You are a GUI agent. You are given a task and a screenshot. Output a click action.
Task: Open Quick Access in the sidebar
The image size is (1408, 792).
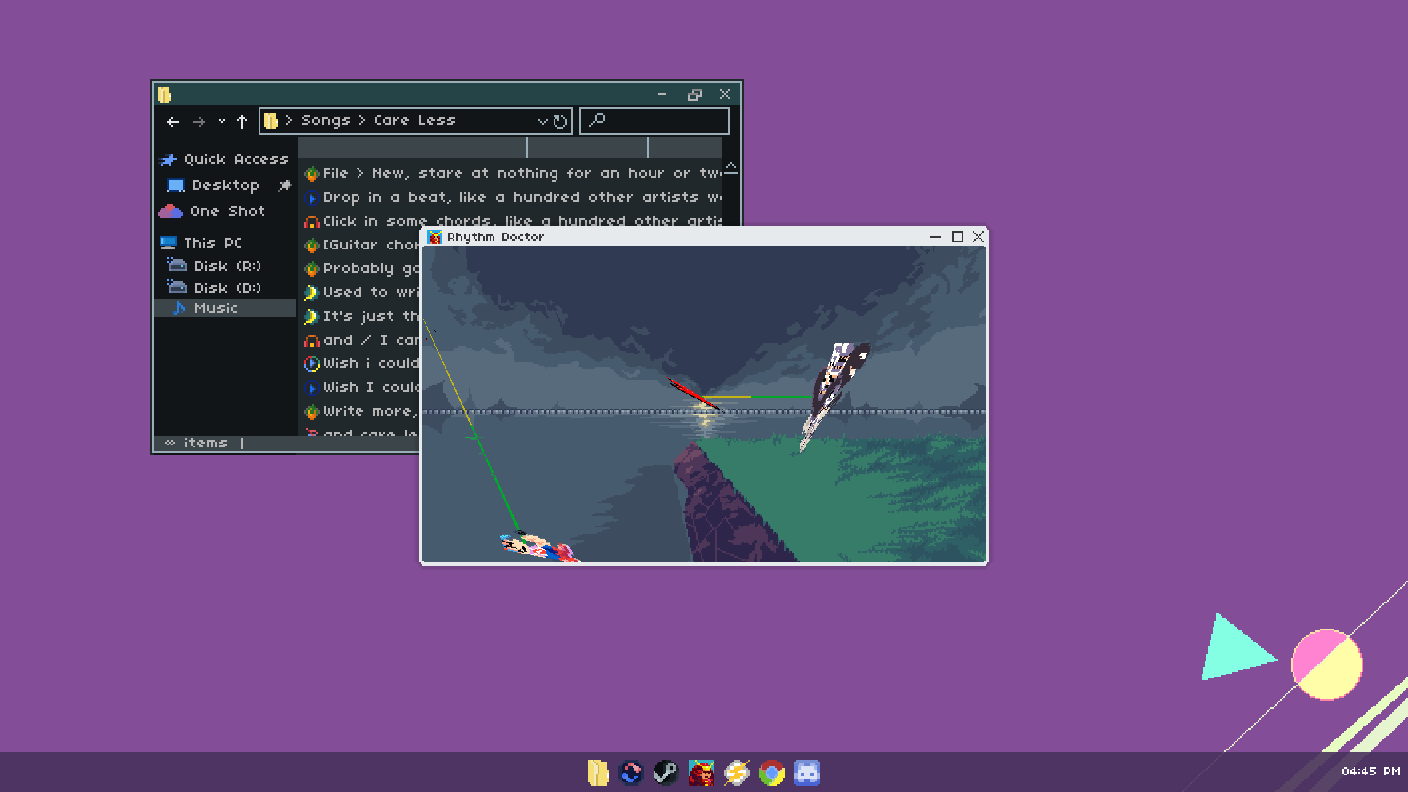coord(235,159)
